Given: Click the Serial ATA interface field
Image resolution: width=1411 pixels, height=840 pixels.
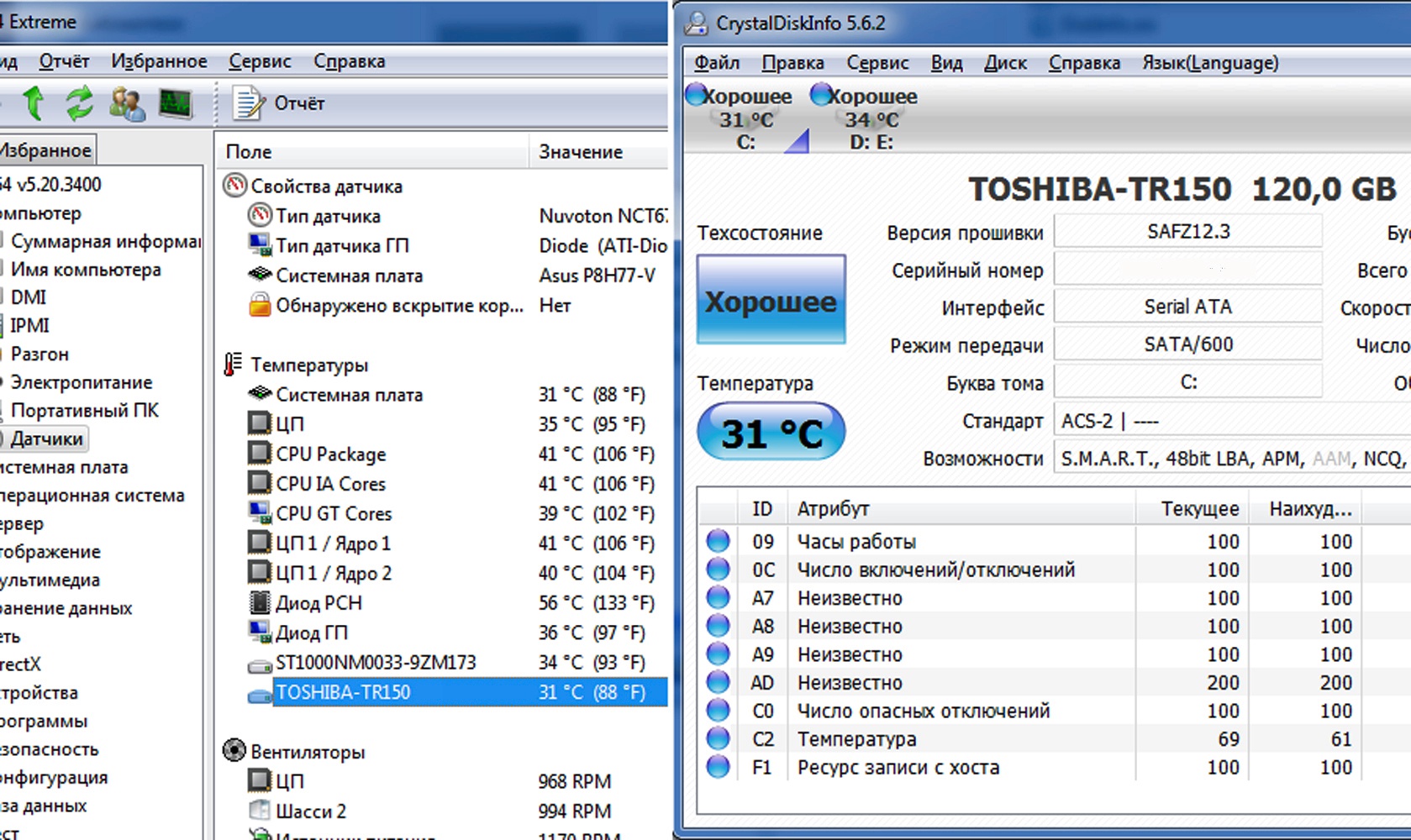Looking at the screenshot, I should (x=1188, y=307).
